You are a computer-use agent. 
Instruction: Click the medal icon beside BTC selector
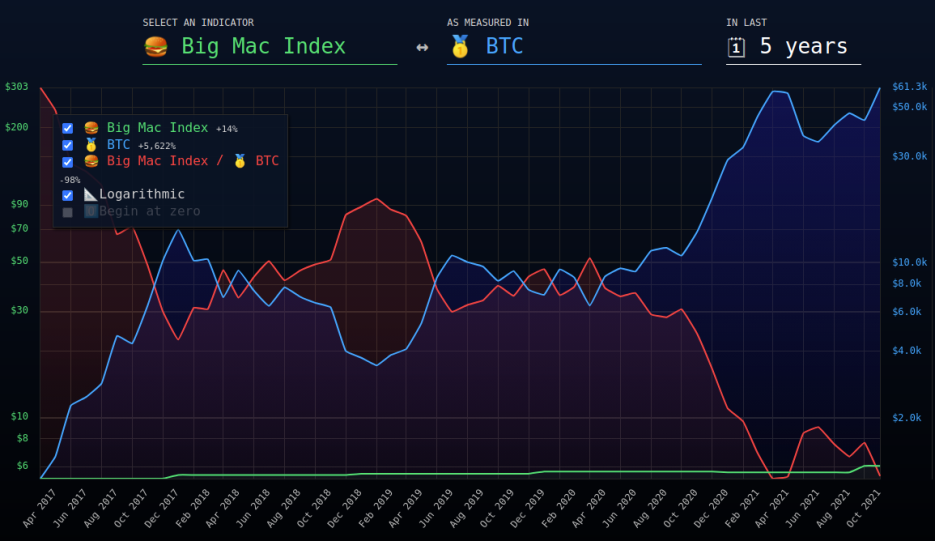coord(460,47)
